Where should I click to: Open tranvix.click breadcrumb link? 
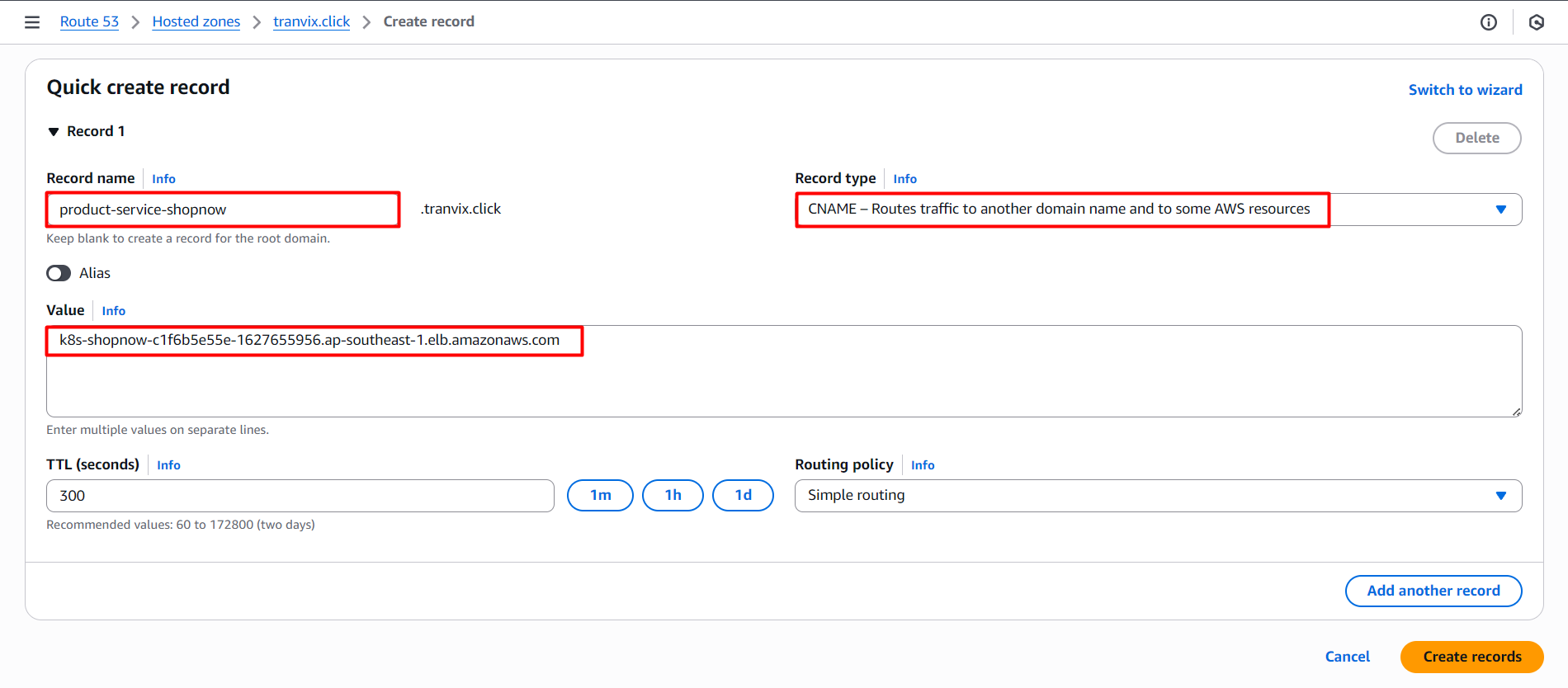(311, 21)
